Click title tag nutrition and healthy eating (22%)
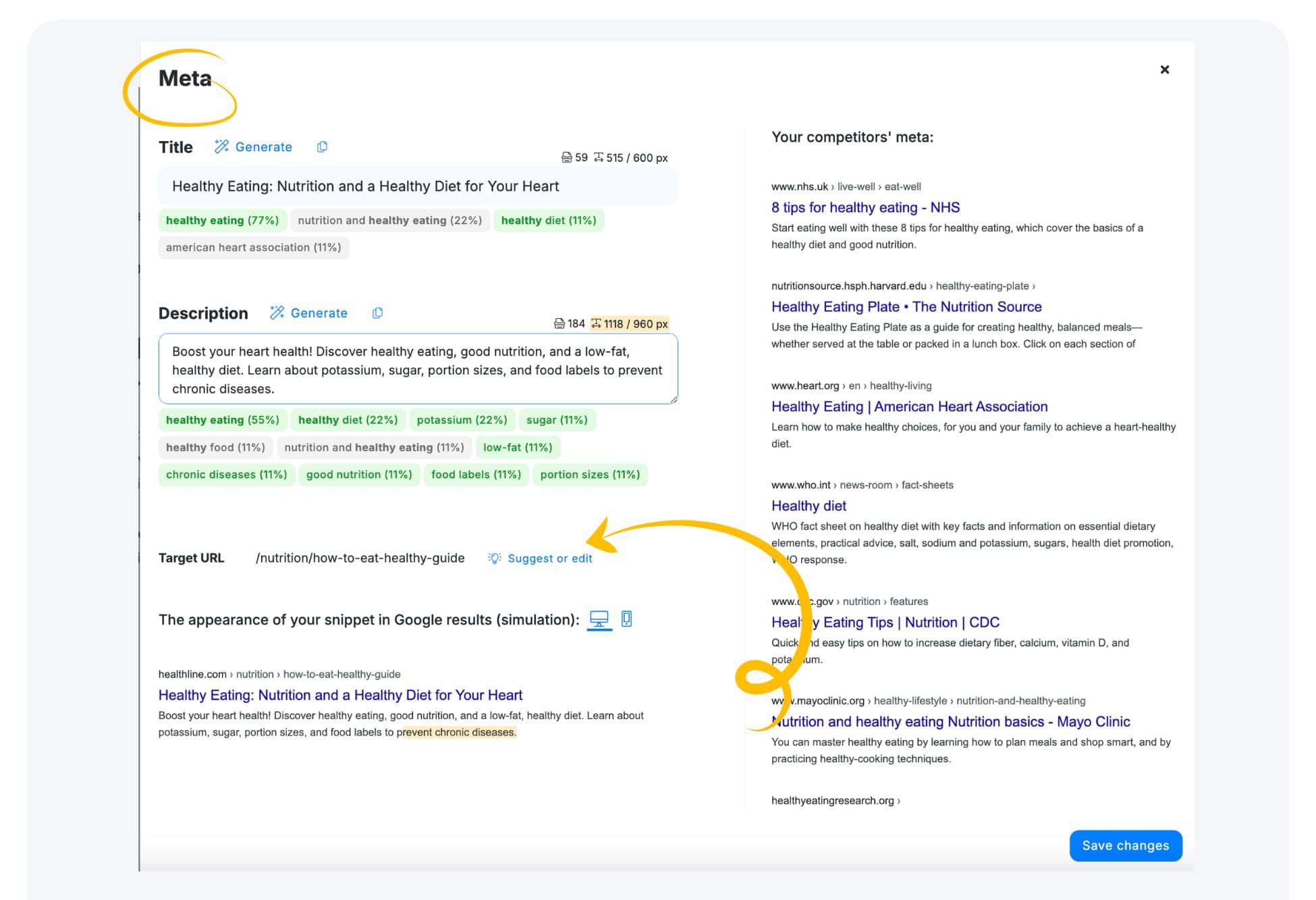Image resolution: width=1316 pixels, height=900 pixels. click(x=390, y=221)
